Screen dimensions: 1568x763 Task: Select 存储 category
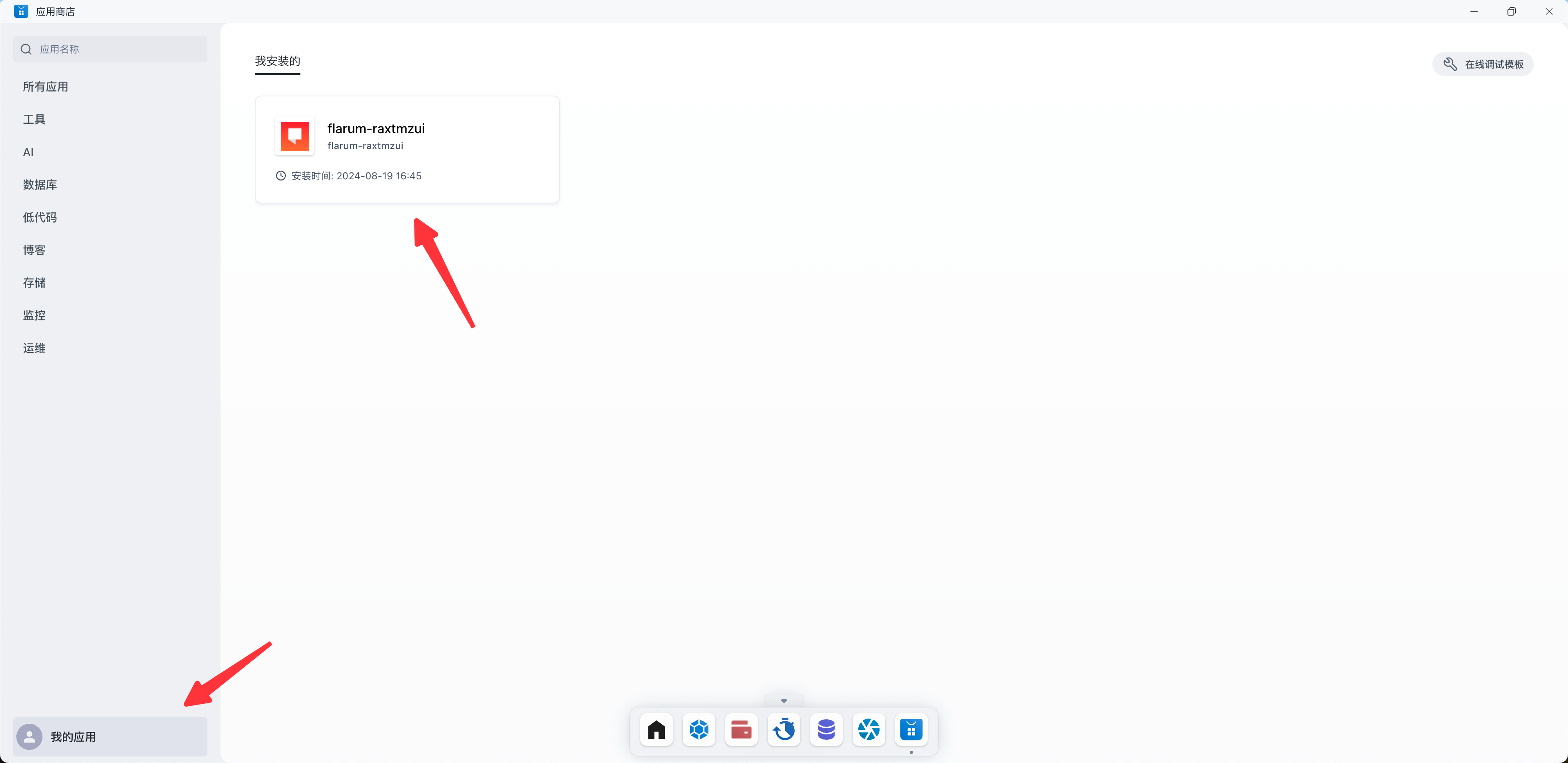[x=34, y=283]
